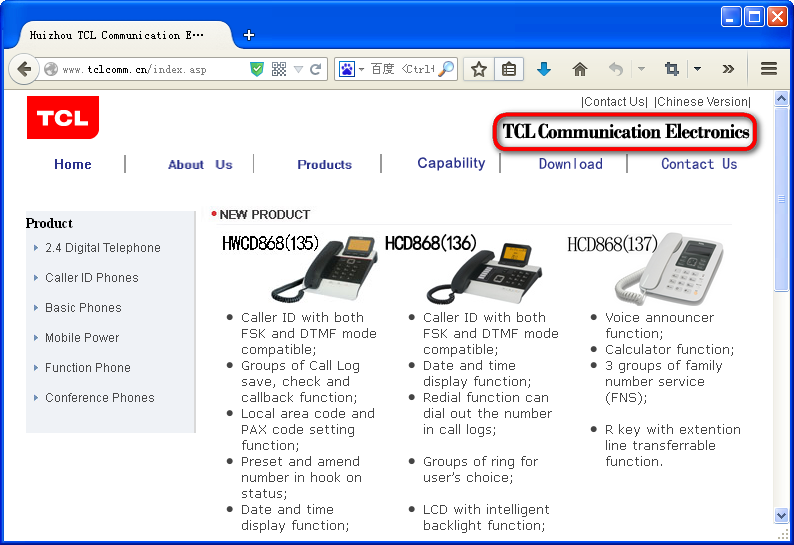Click the address bar URL field

tap(152, 69)
